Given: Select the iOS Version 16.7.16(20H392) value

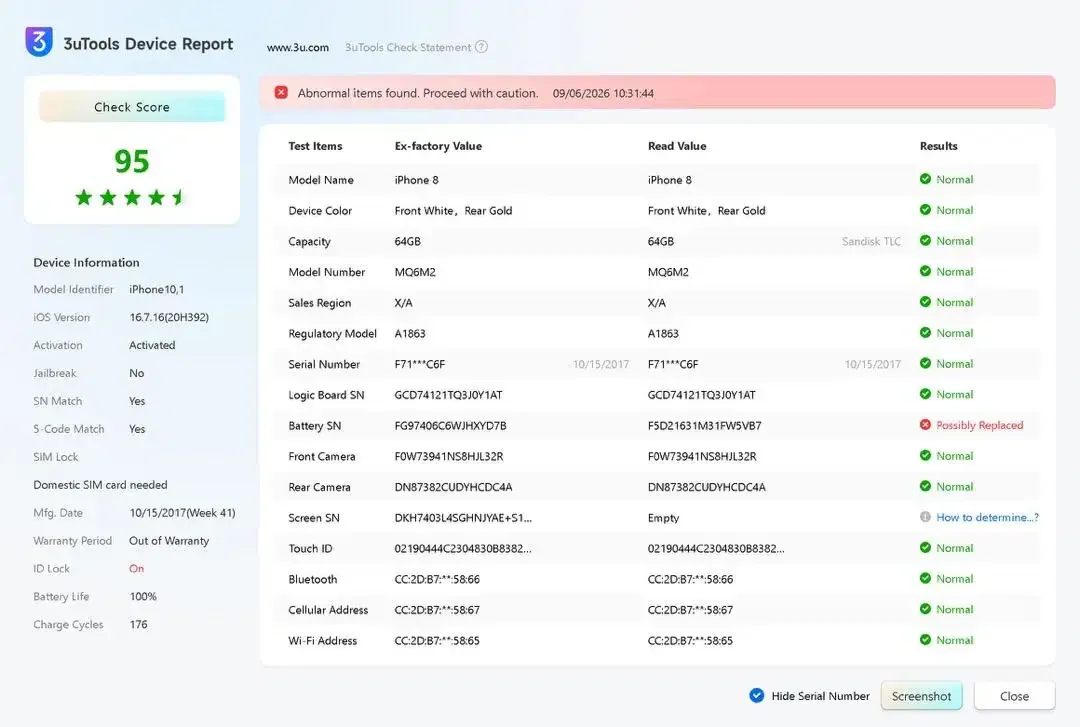Looking at the screenshot, I should 169,318.
